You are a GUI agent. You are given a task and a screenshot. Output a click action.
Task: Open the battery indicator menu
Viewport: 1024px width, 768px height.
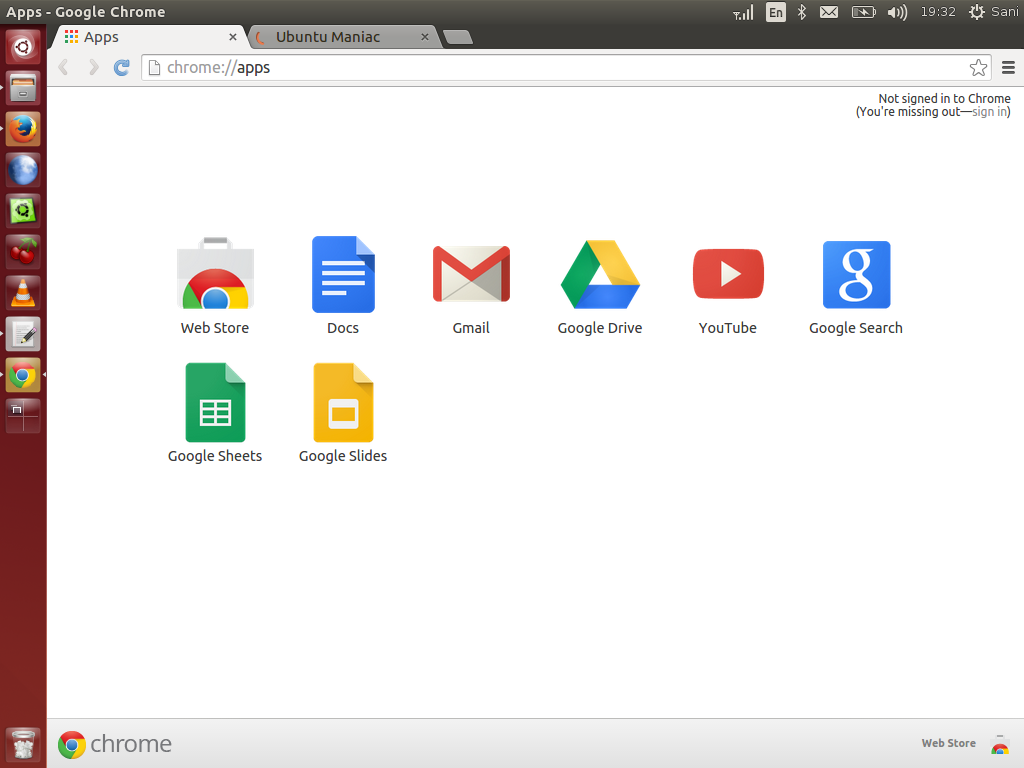863,12
